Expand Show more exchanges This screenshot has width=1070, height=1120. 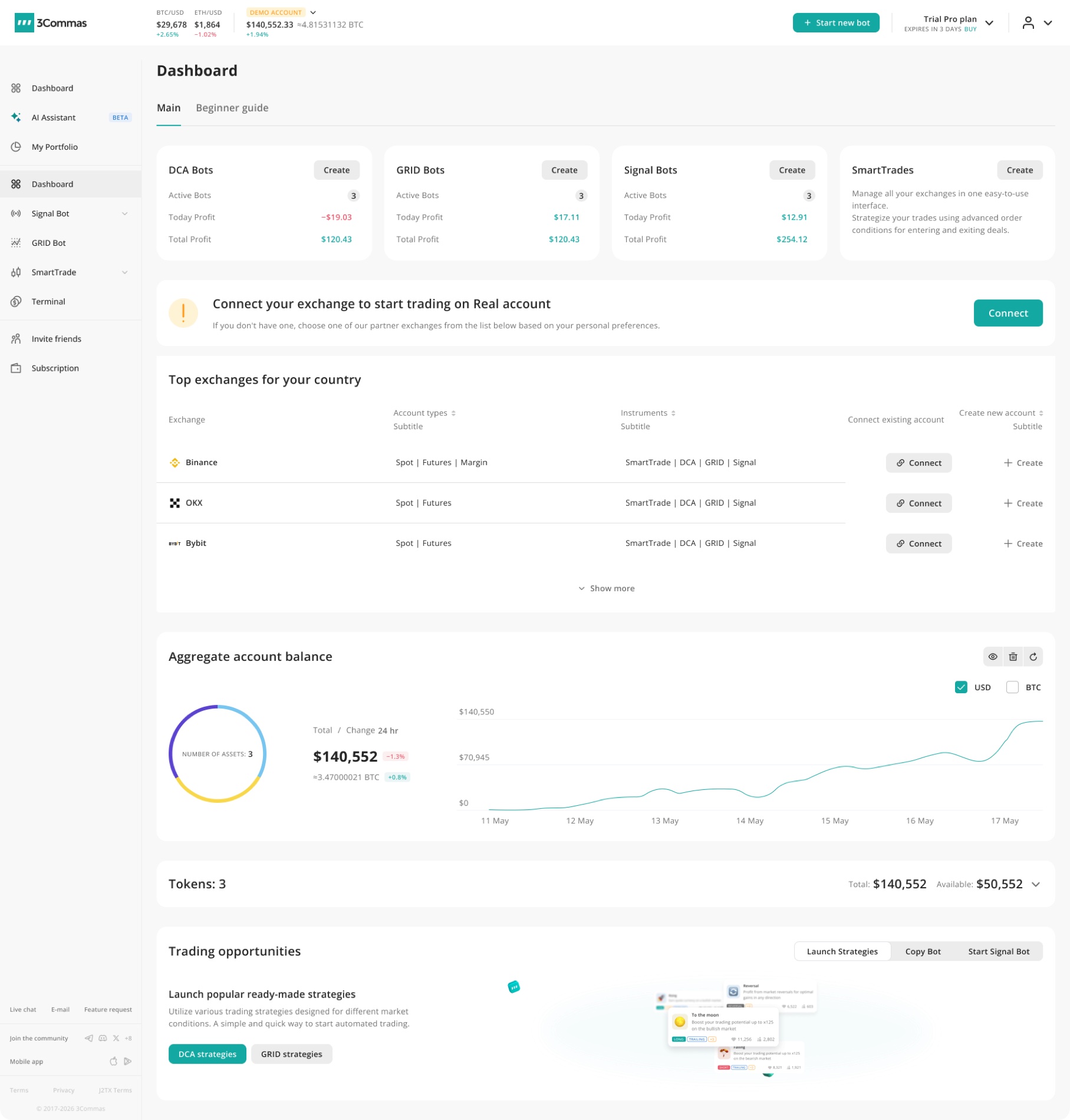click(x=606, y=588)
